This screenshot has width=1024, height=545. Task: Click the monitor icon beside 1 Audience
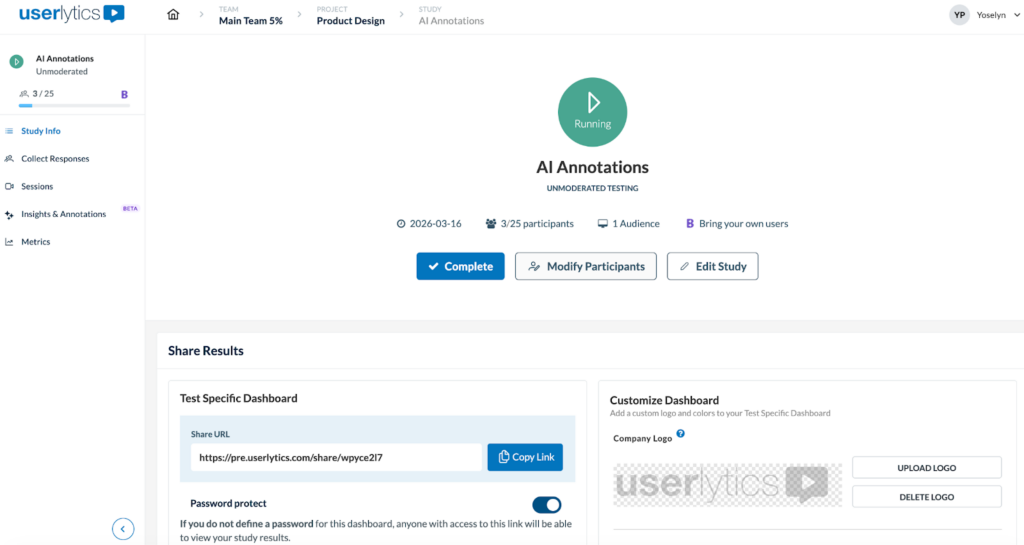click(603, 224)
